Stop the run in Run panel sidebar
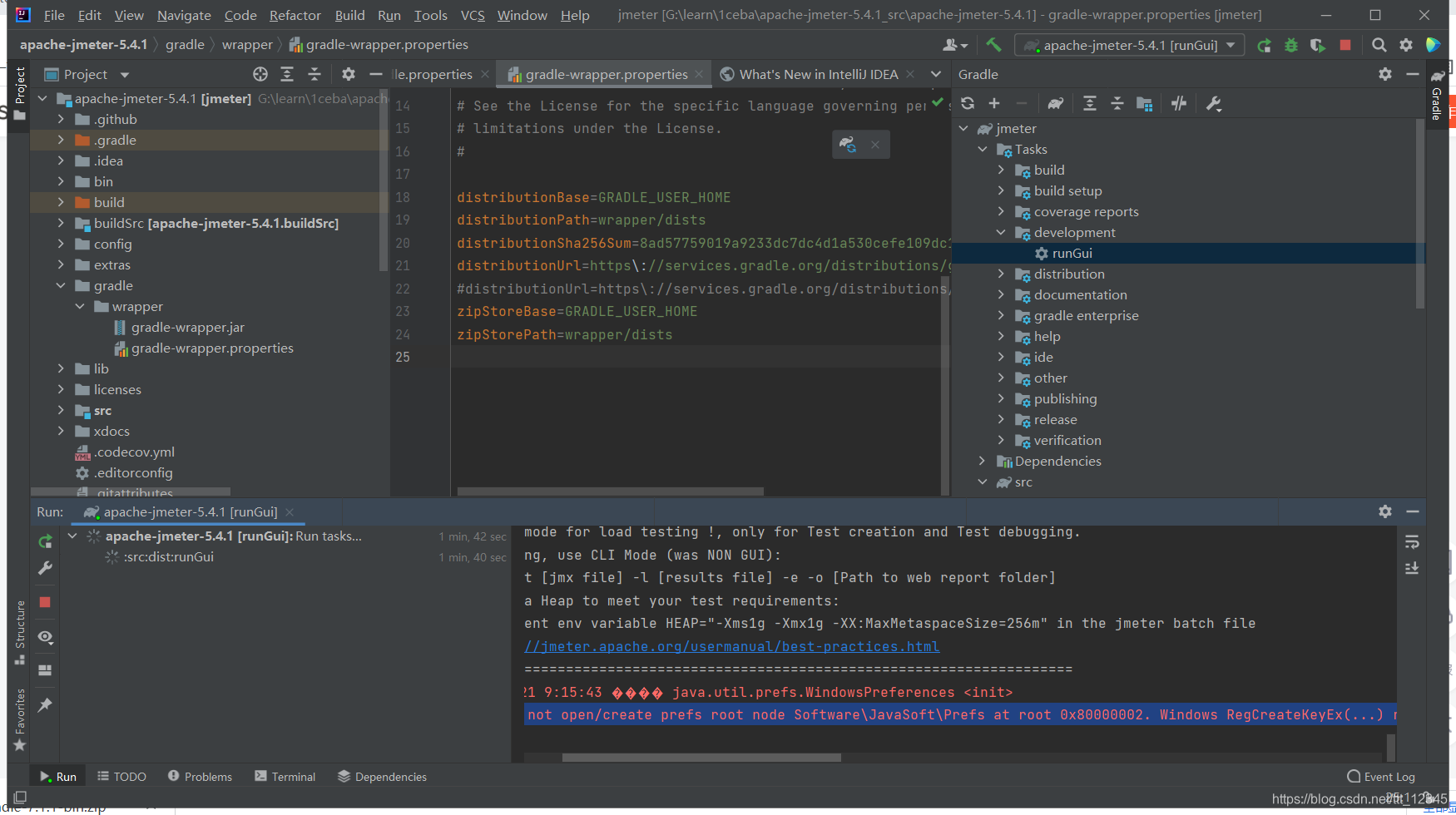The width and height of the screenshot is (1456, 815). click(46, 602)
